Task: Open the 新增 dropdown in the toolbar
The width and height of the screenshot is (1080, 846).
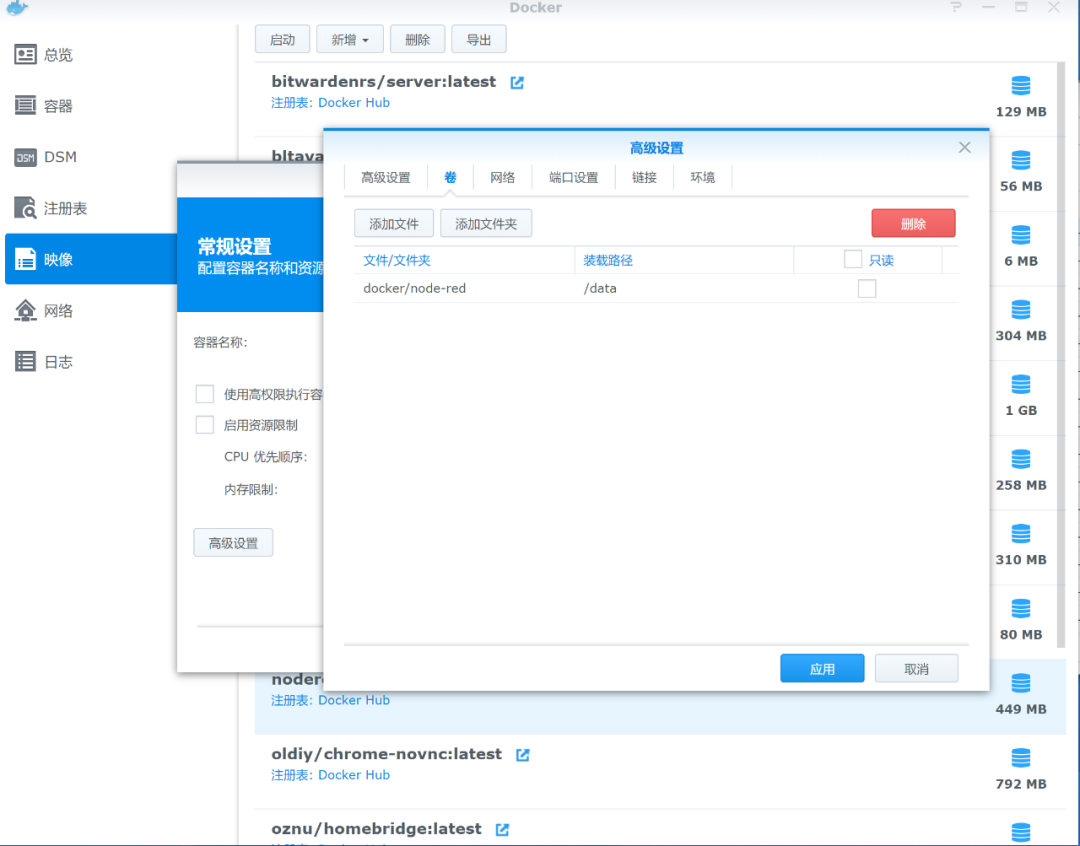Action: click(350, 40)
